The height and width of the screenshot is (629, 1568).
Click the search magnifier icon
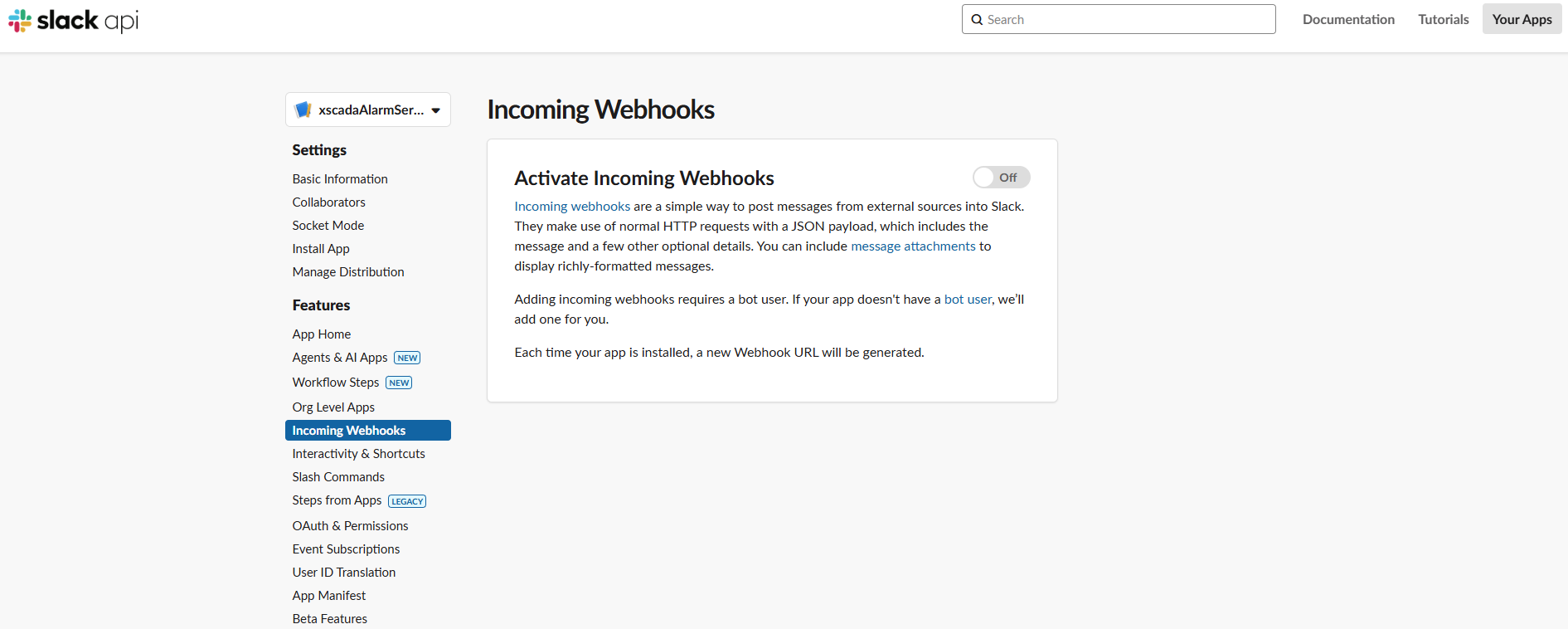point(977,20)
